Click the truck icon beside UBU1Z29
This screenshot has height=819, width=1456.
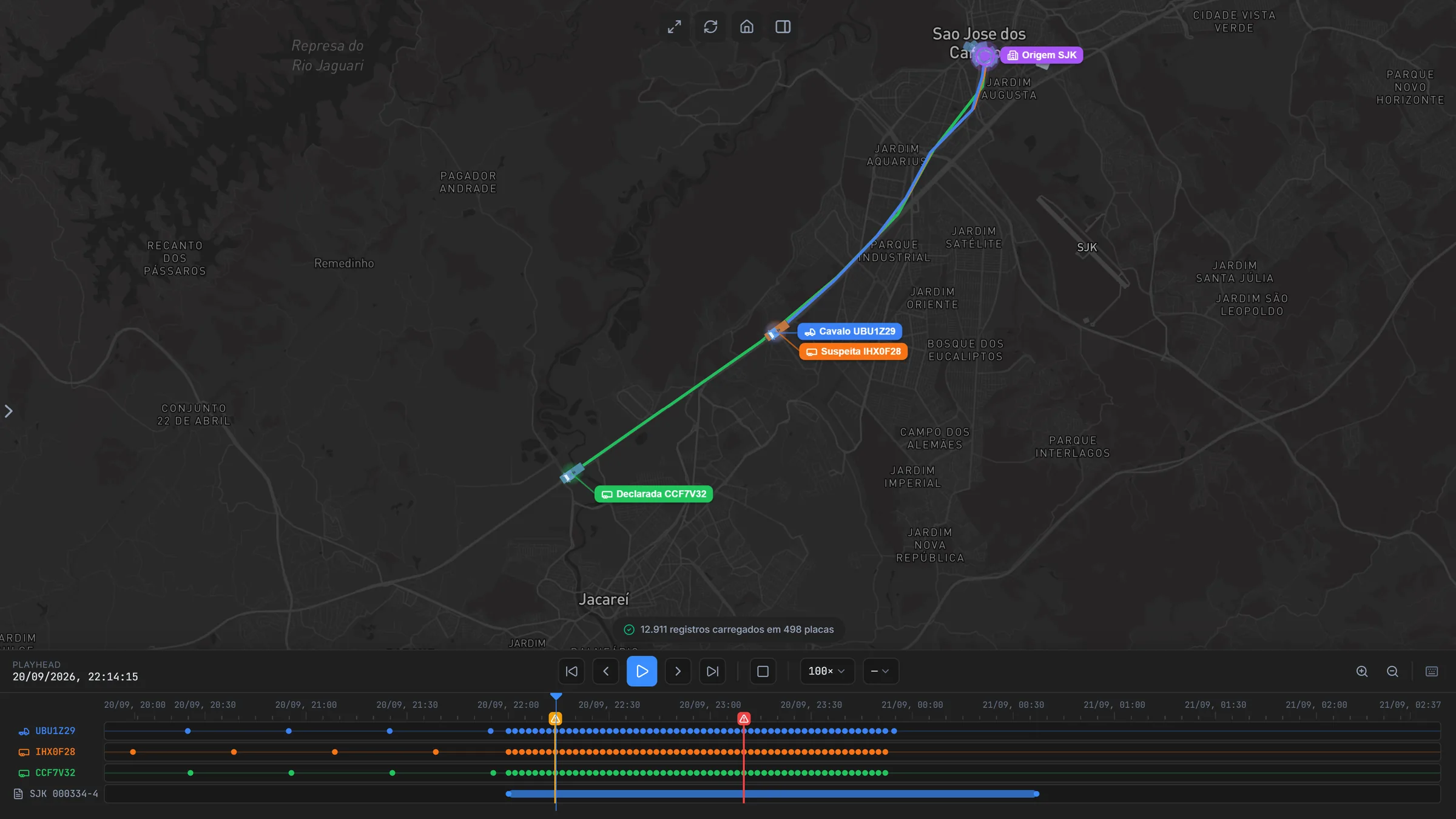tap(24, 731)
